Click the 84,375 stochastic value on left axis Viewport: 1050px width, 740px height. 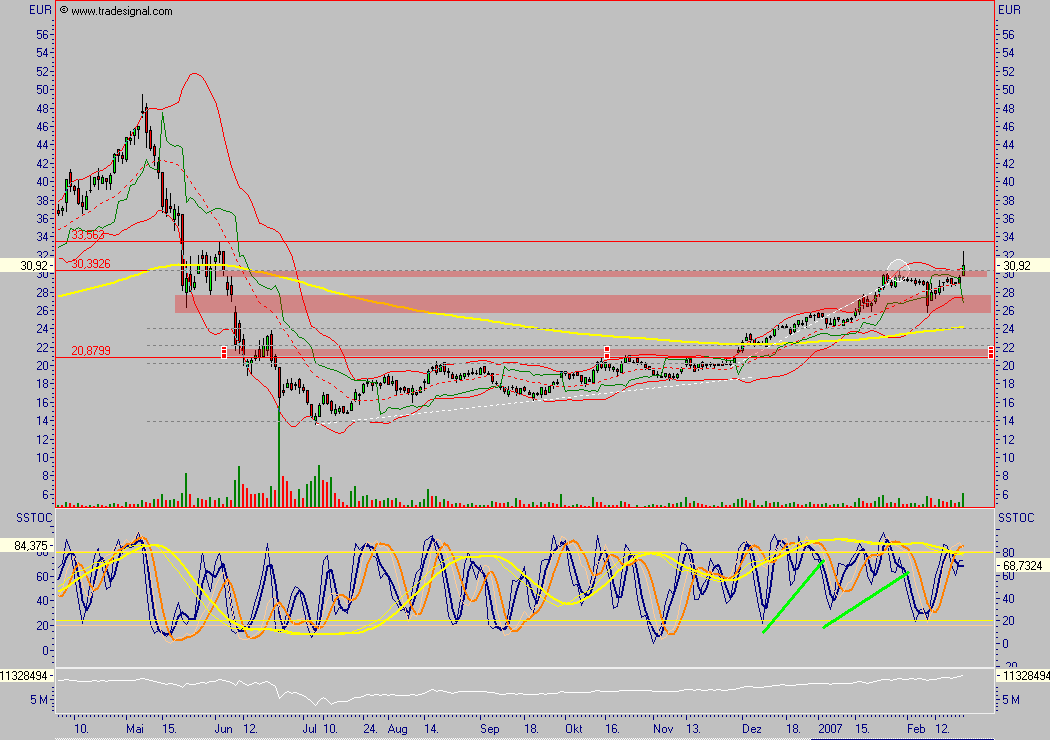(x=27, y=546)
